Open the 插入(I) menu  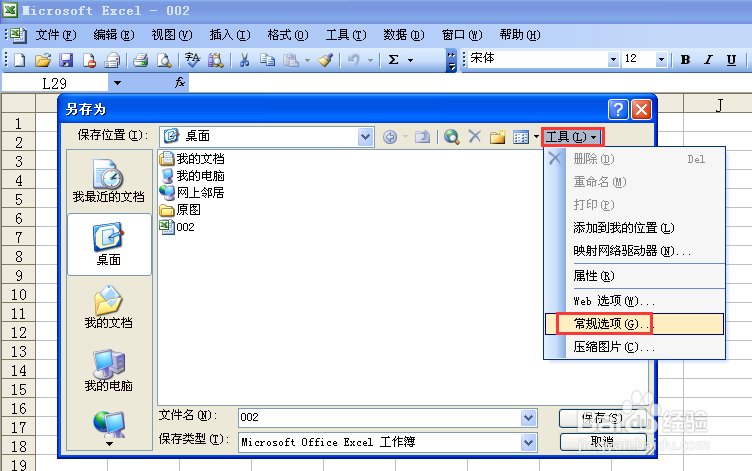(x=230, y=35)
